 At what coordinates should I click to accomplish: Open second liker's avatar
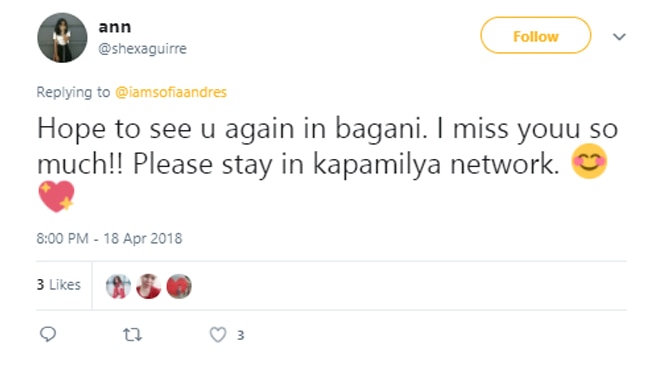pyautogui.click(x=149, y=286)
